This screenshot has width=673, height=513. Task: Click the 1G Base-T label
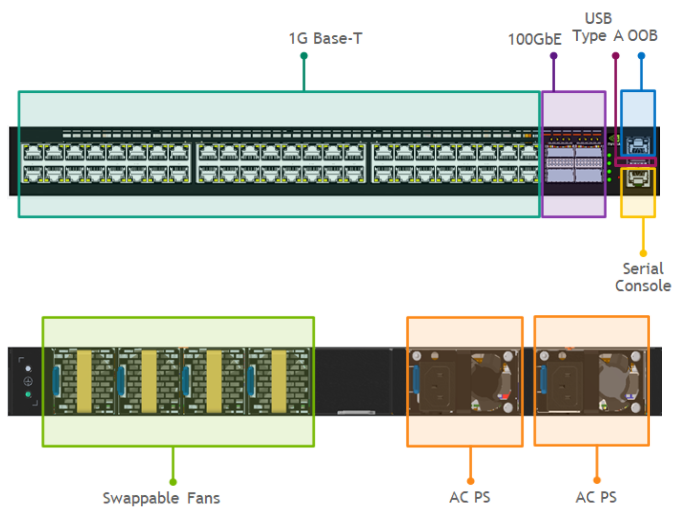click(304, 38)
